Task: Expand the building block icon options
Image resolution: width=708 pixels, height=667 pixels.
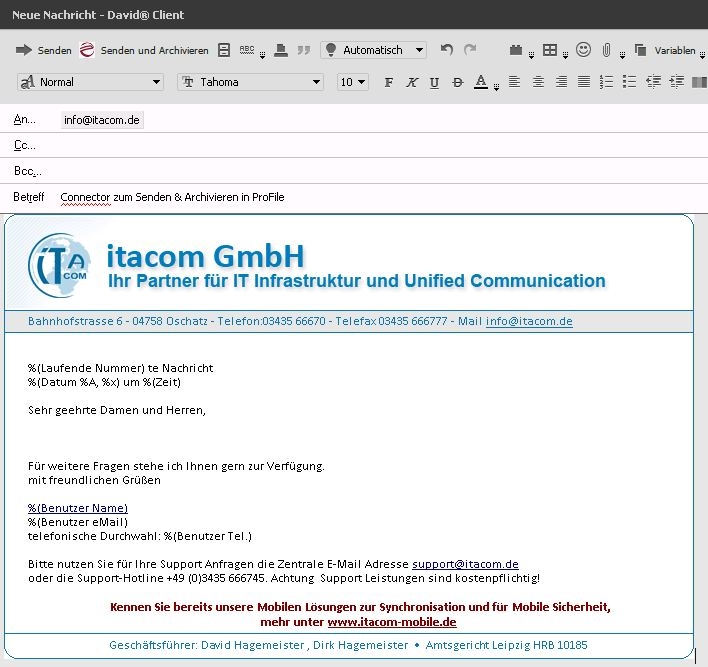Action: [531, 56]
